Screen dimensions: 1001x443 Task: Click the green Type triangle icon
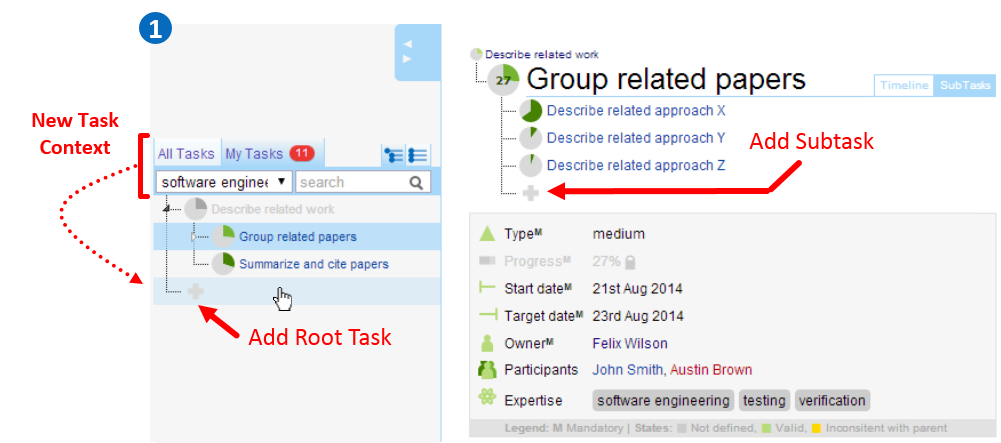click(487, 234)
